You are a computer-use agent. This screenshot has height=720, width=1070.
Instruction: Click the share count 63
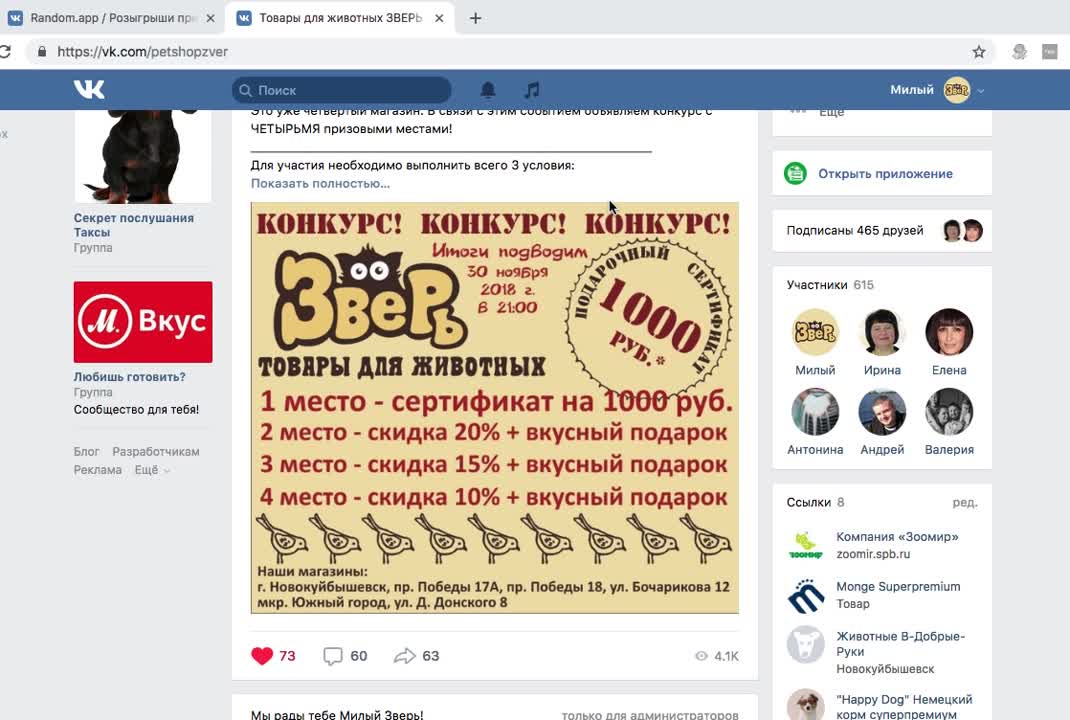pos(431,656)
